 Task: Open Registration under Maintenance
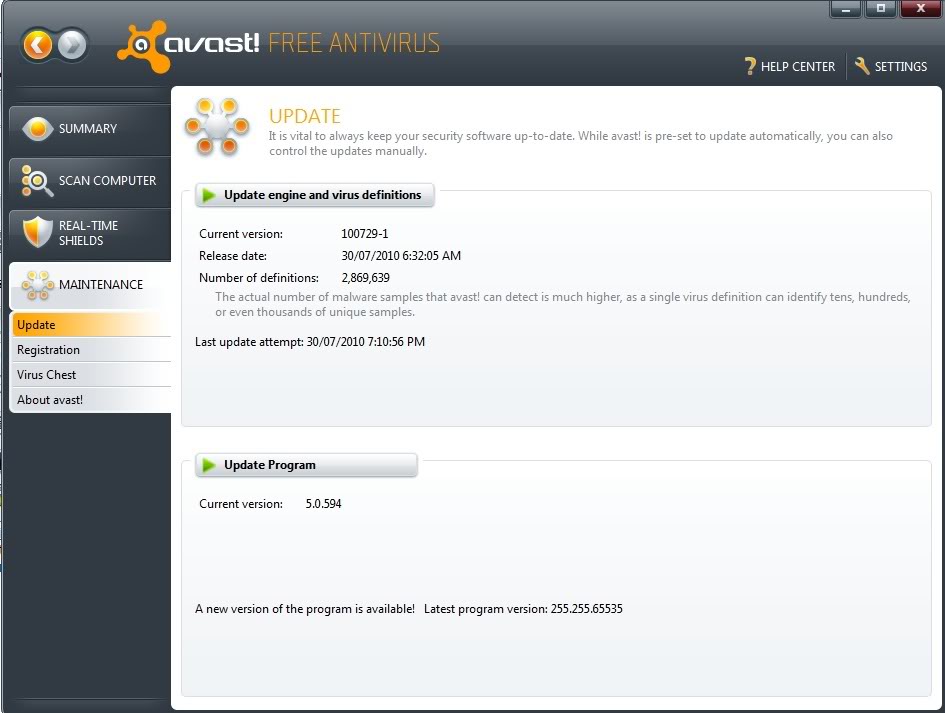(92, 350)
